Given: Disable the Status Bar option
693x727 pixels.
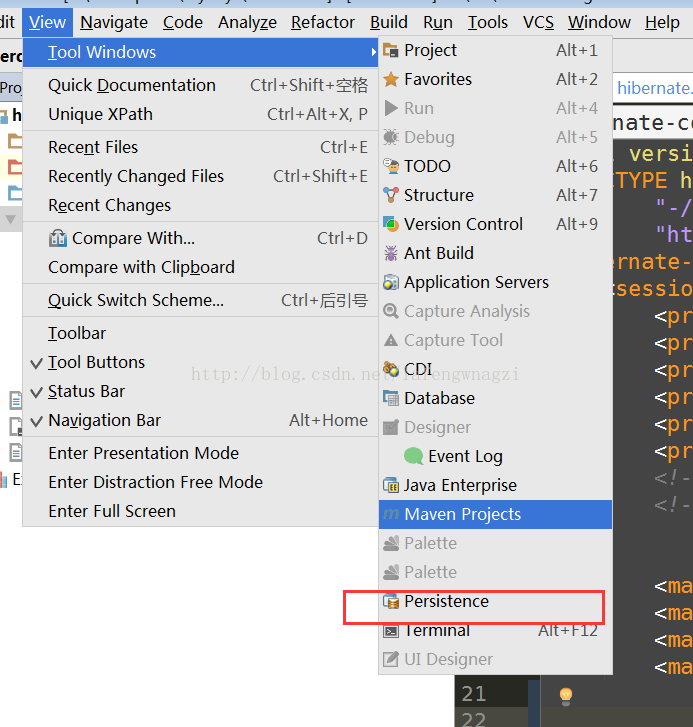Looking at the screenshot, I should (96, 391).
